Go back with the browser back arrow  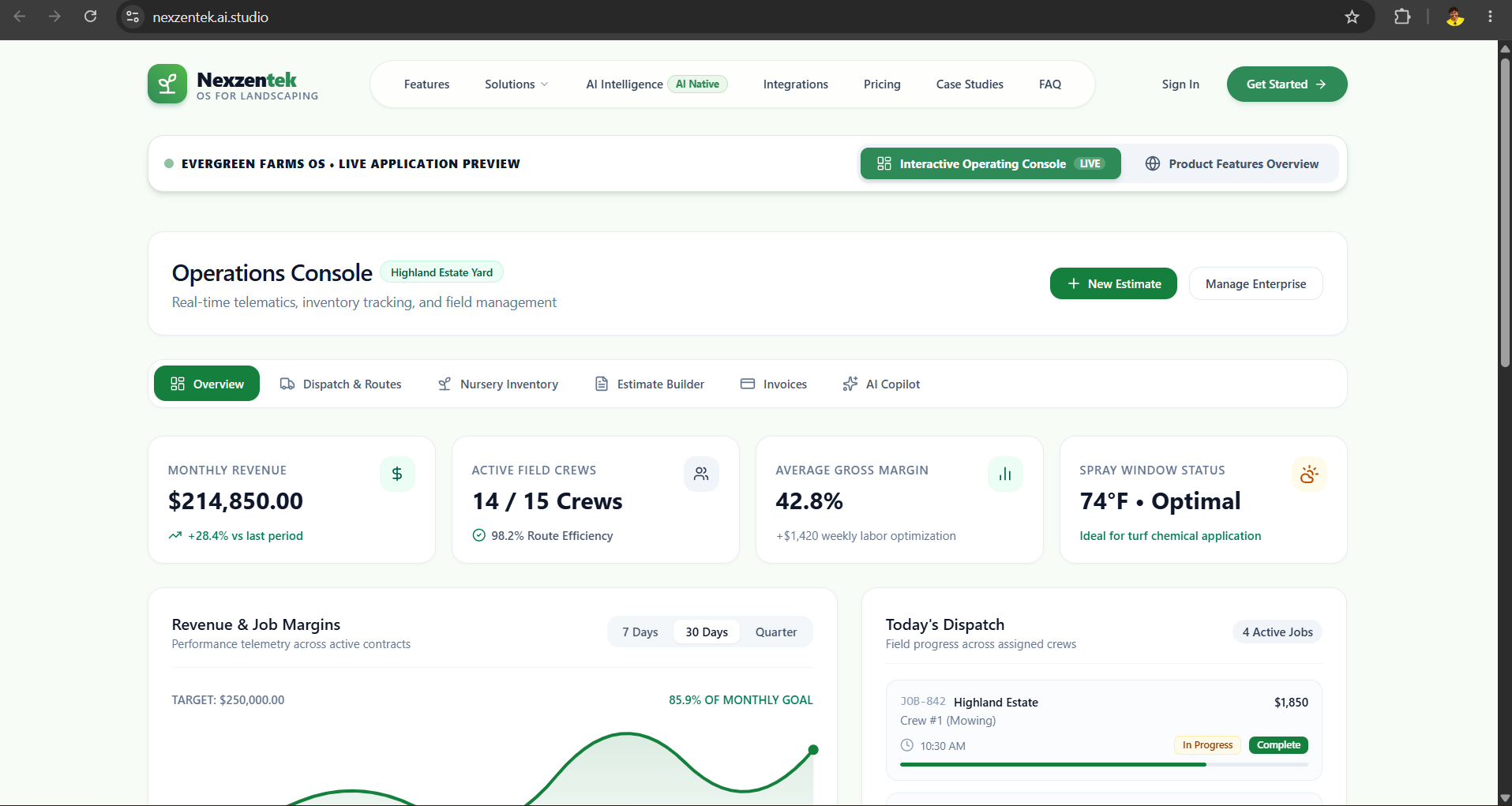point(20,17)
